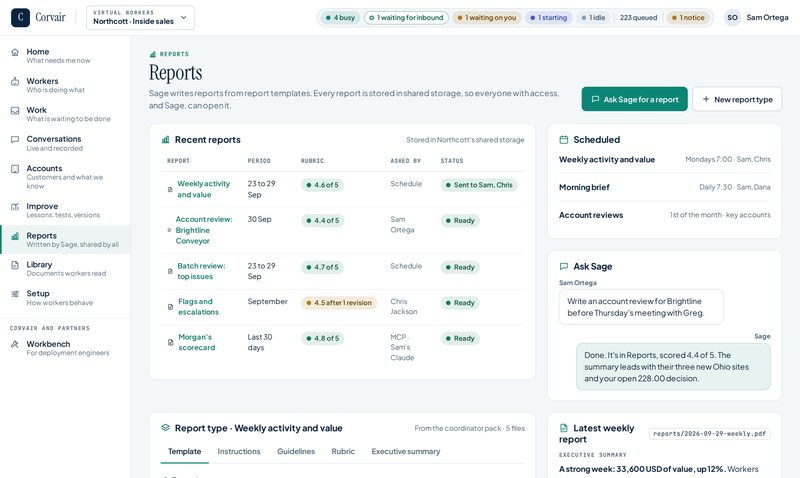Click the Report type layers icon
The width and height of the screenshot is (800, 478).
click(x=165, y=428)
